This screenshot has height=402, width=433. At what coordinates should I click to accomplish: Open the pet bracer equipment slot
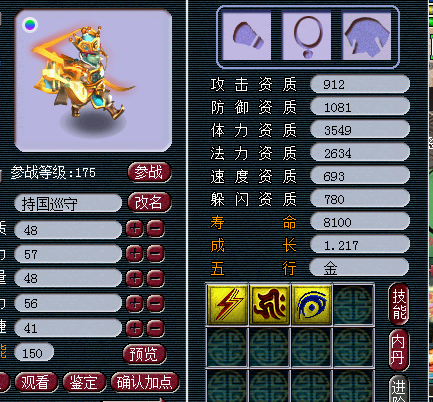tap(247, 36)
